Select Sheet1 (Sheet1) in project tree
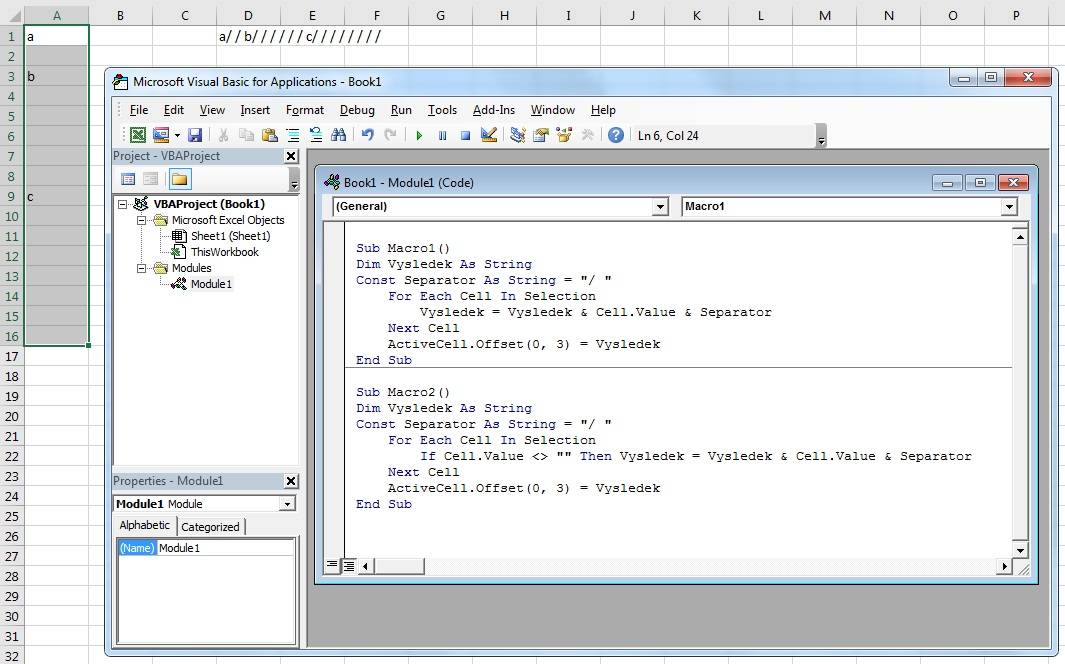This screenshot has height=664, width=1065. (x=230, y=236)
